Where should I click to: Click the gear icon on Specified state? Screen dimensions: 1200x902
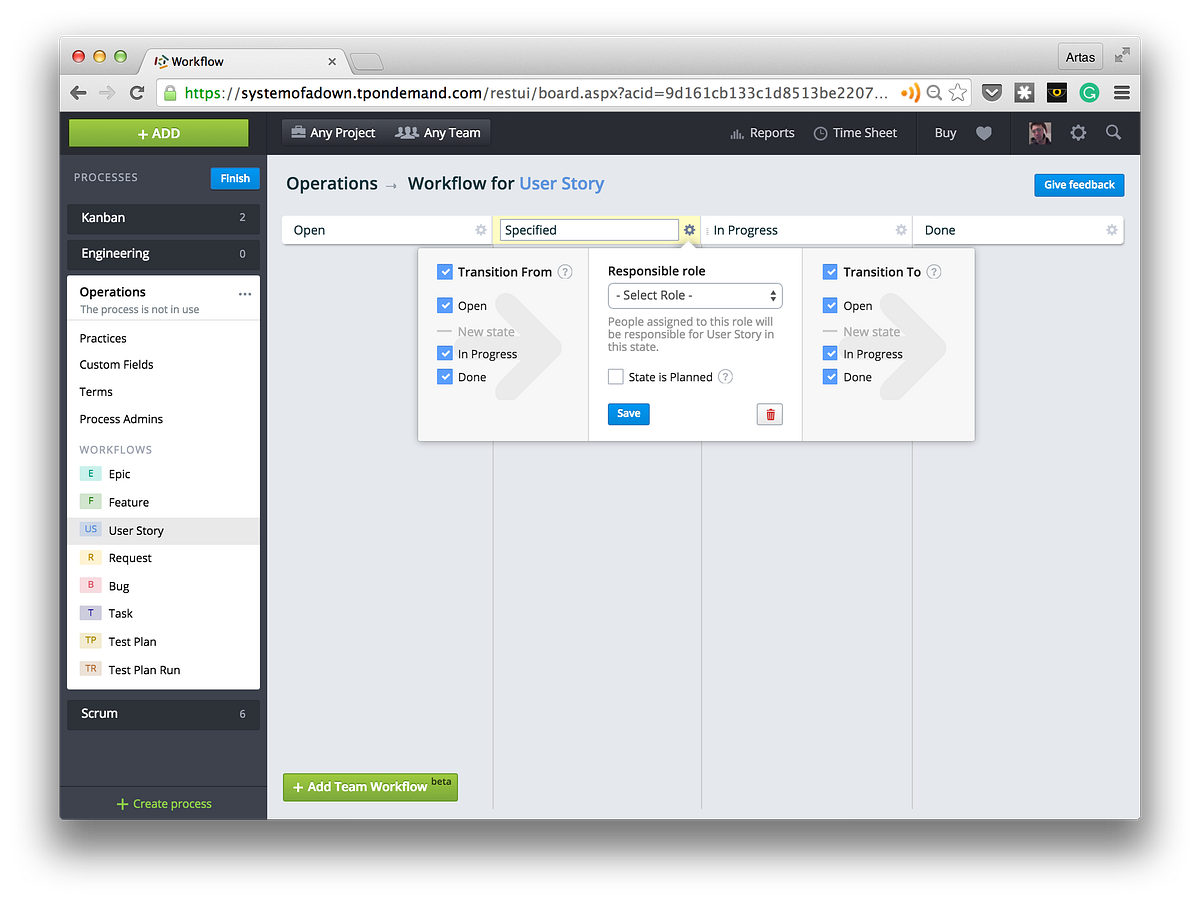pos(689,230)
